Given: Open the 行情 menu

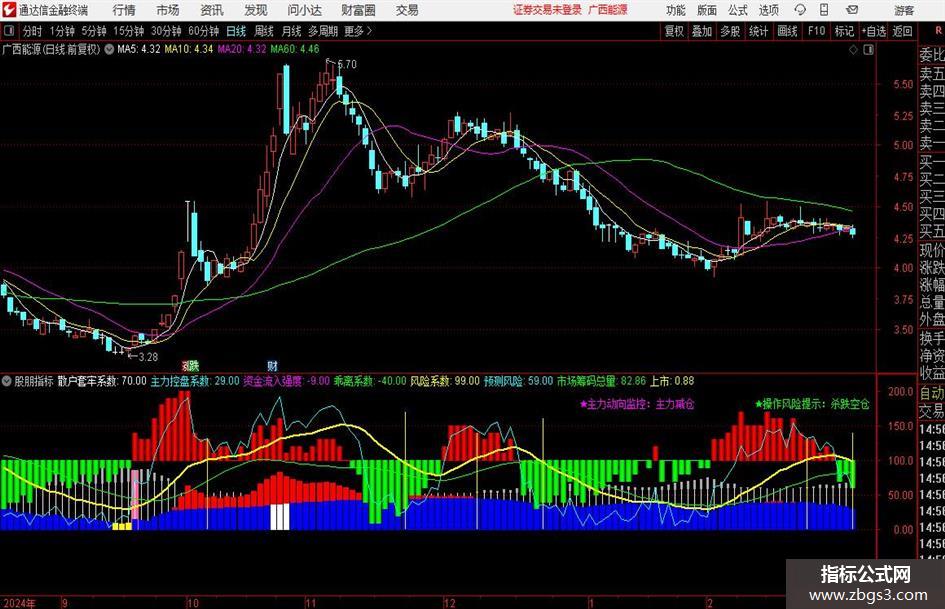Looking at the screenshot, I should point(124,10).
